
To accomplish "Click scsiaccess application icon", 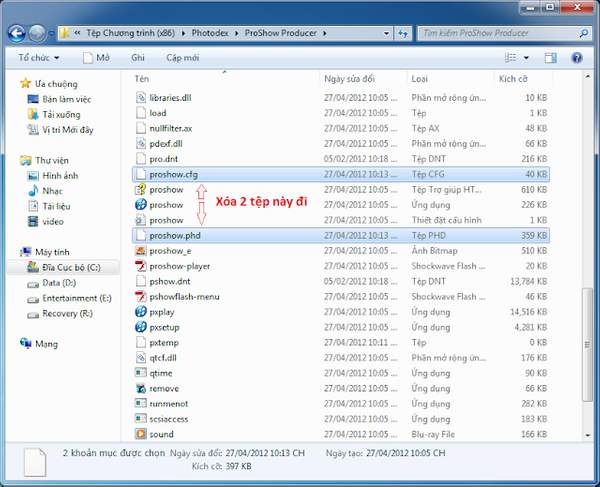I will 141,419.
